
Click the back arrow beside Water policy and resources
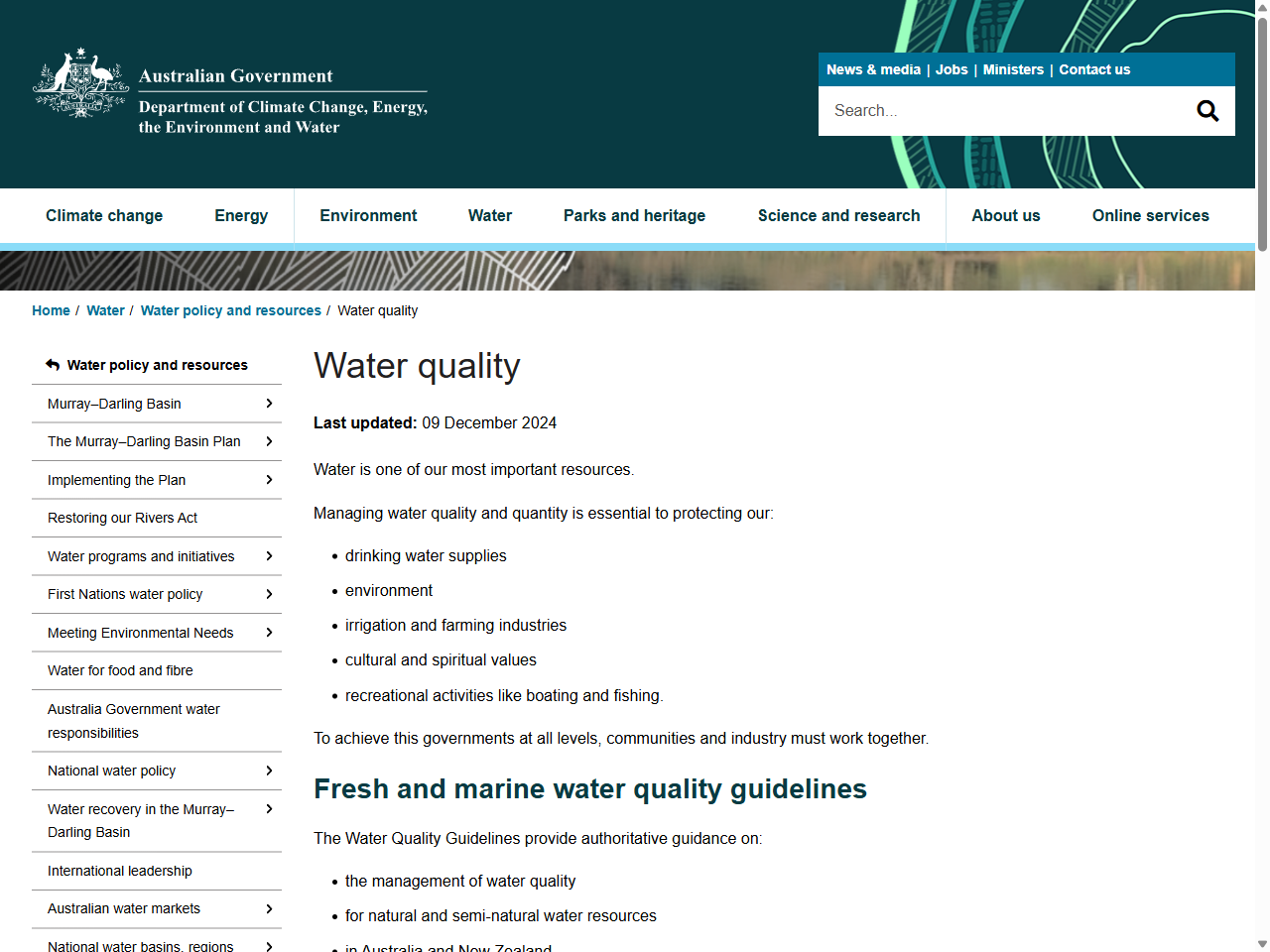click(x=53, y=365)
